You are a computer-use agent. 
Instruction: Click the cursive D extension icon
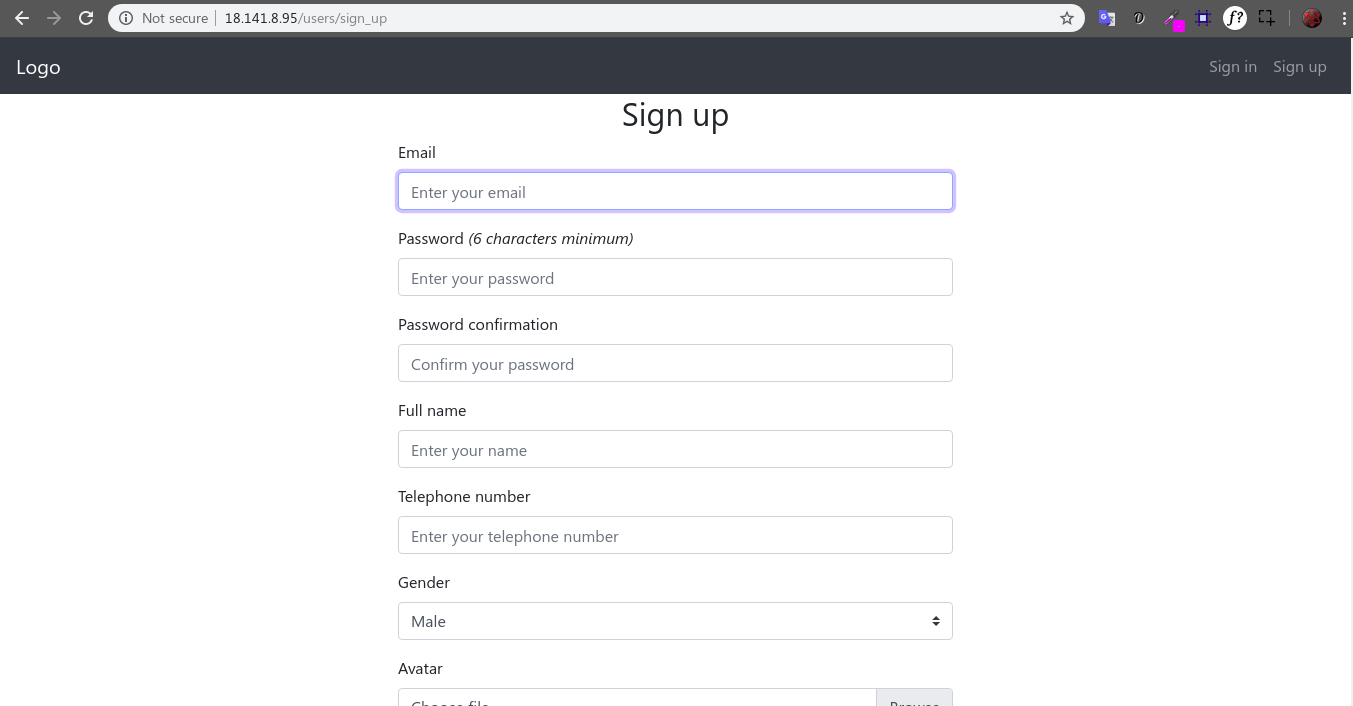1139,18
